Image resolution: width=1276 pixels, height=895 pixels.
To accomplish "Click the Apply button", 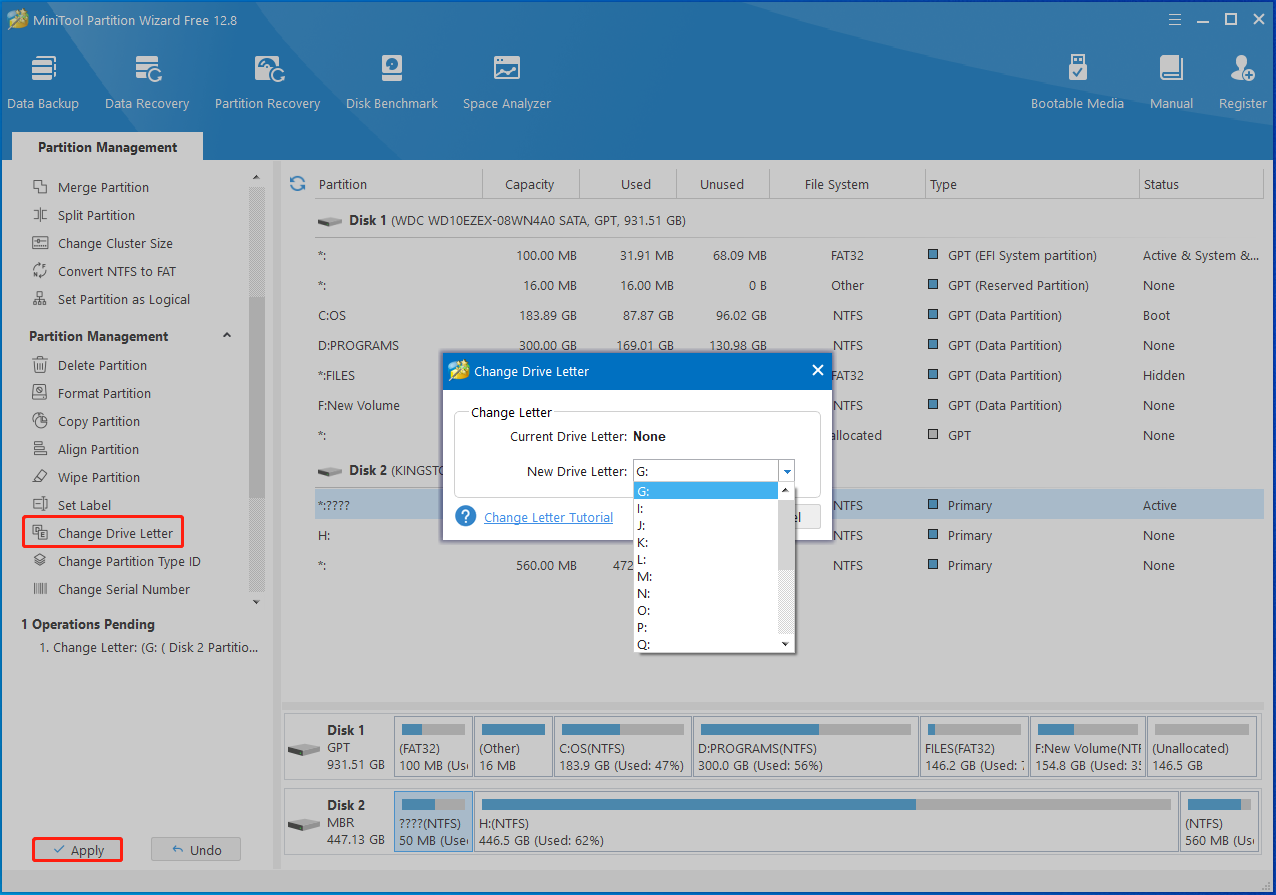I will pyautogui.click(x=77, y=850).
